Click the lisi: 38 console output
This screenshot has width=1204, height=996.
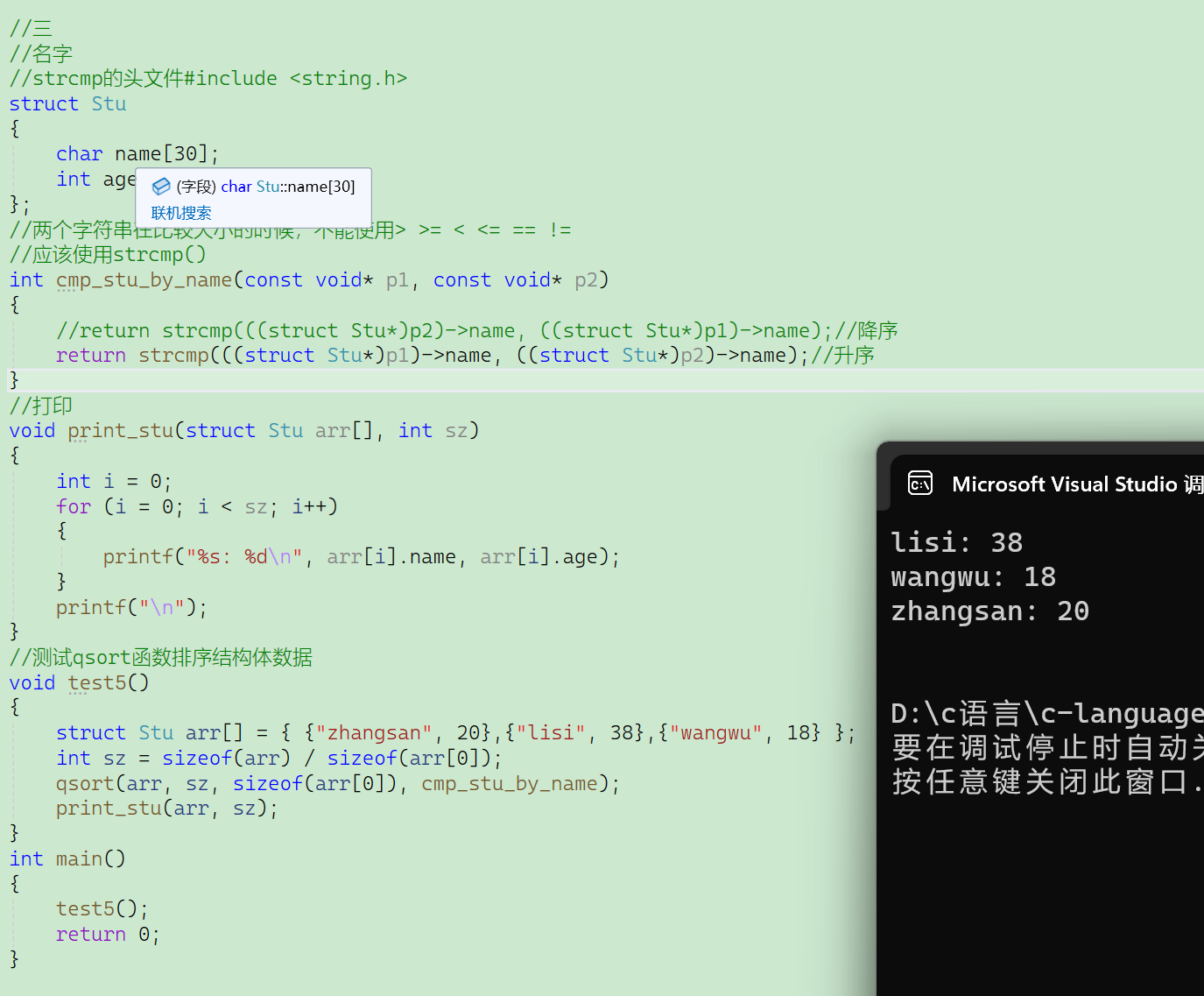(957, 543)
